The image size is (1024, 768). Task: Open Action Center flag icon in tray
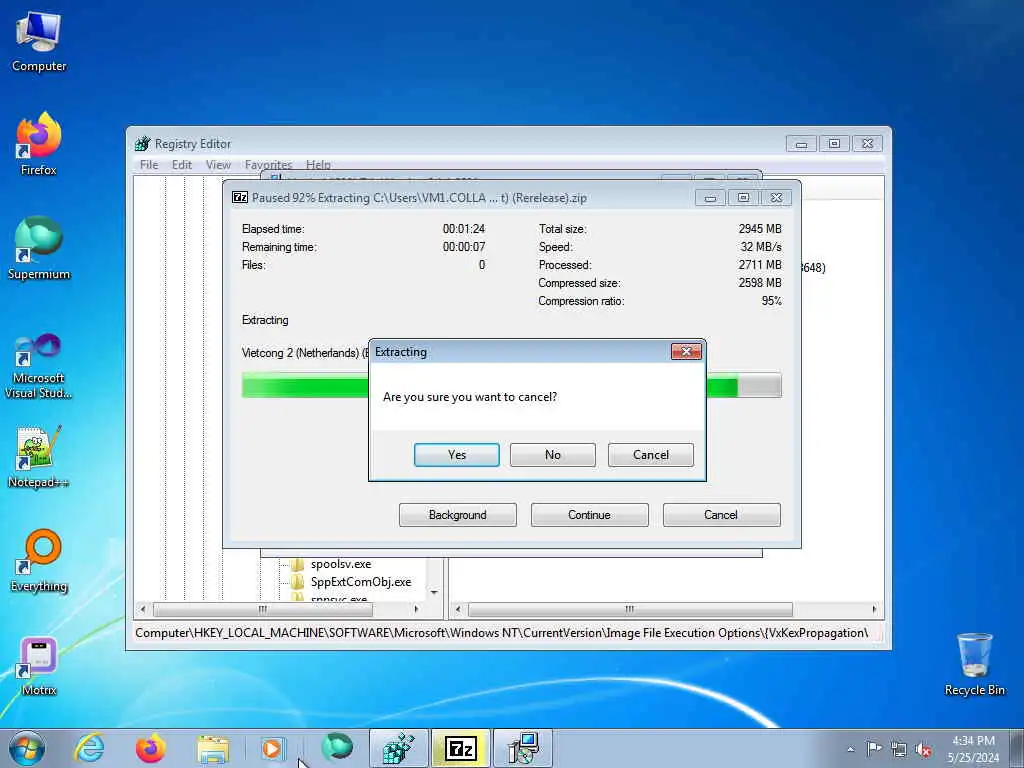point(874,748)
